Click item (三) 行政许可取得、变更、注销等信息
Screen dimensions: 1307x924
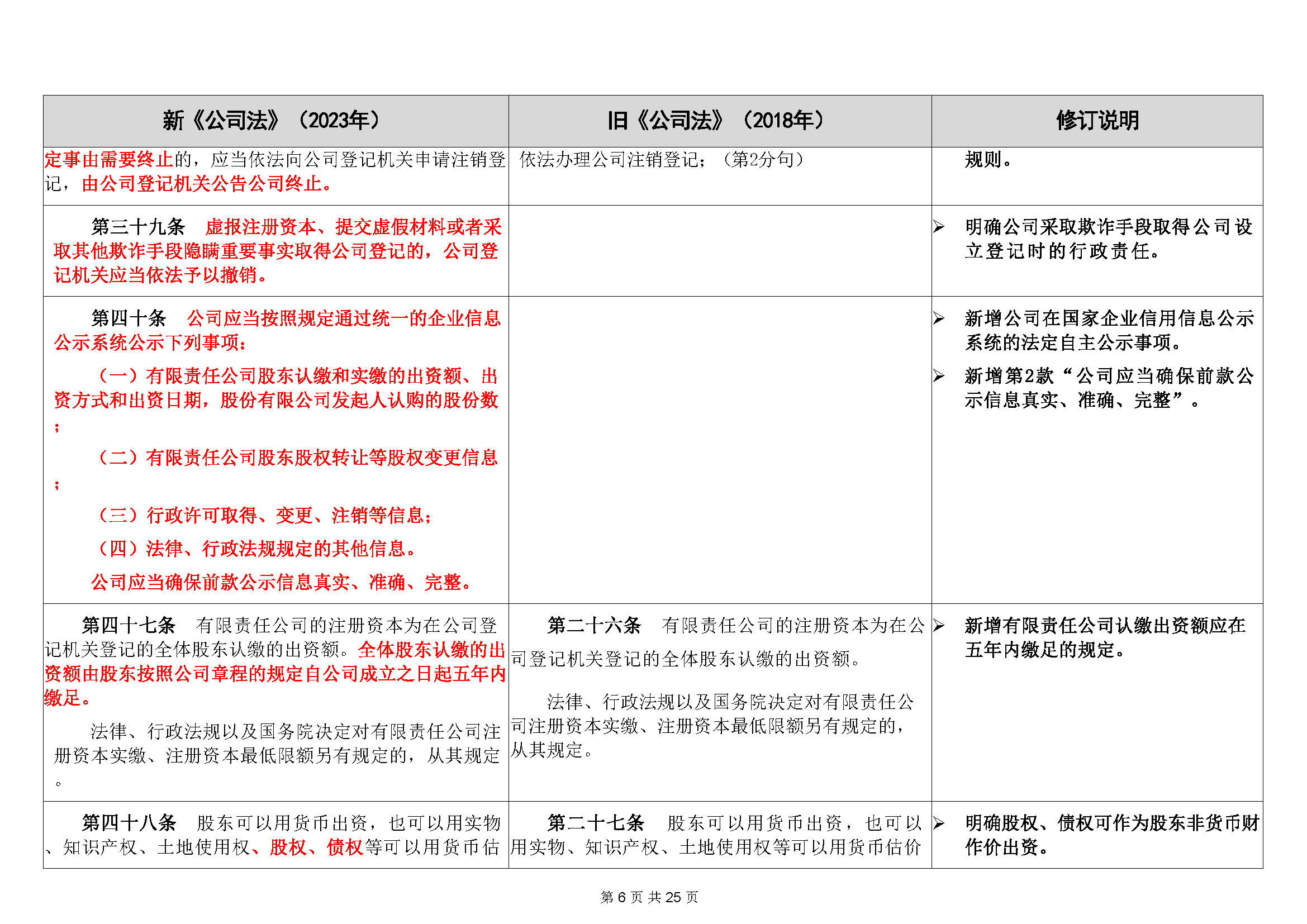tap(265, 516)
